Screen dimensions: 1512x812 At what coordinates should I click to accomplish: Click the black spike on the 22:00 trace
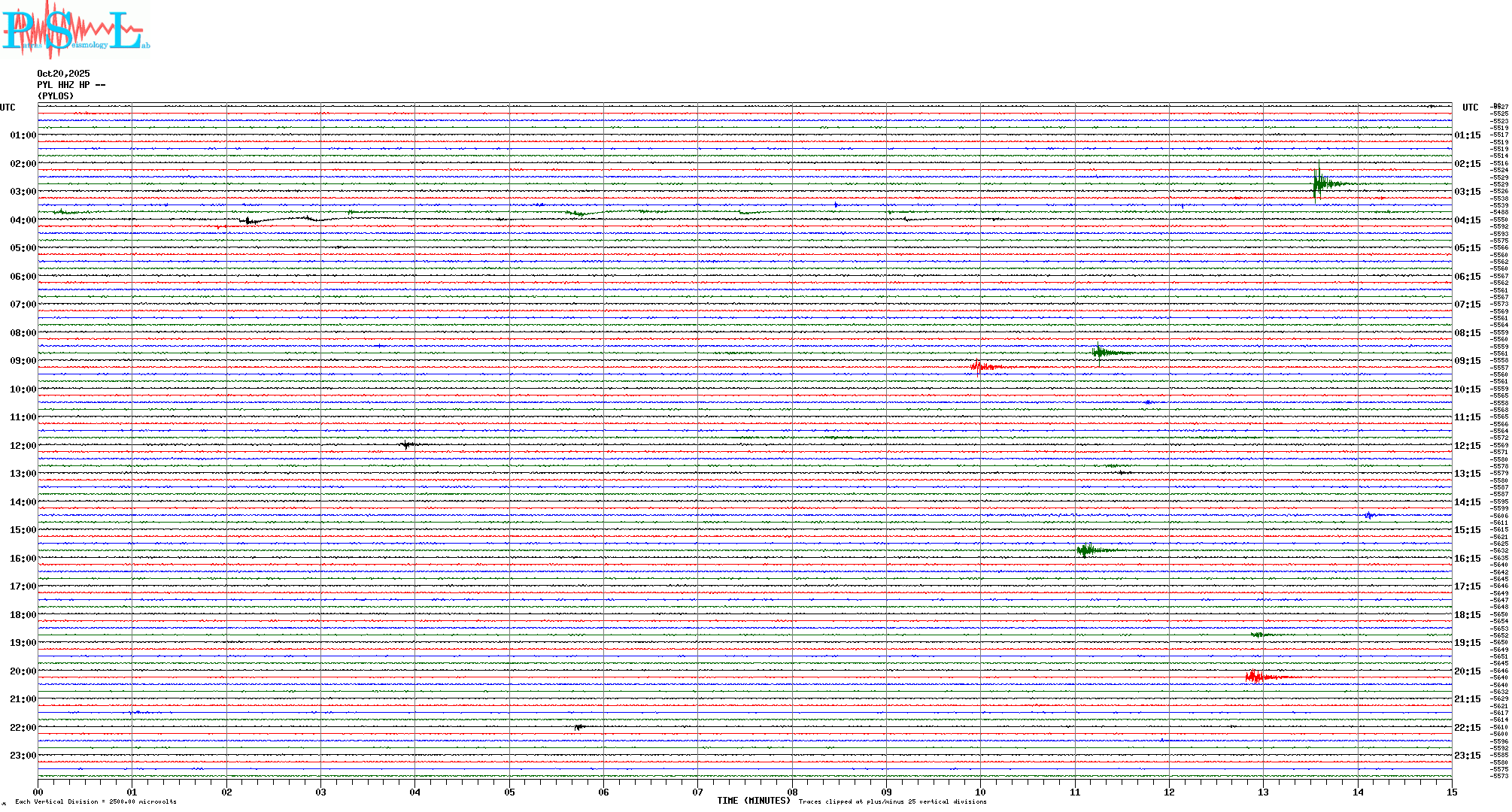click(578, 727)
